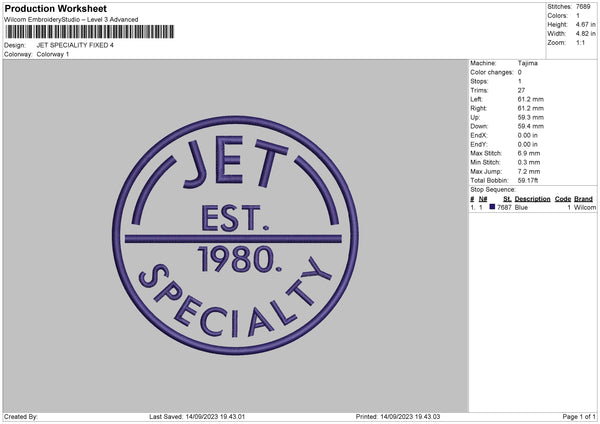The height and width of the screenshot is (424, 600).
Task: Click the 'EndX:' value '0.00 in'
Action: point(527,135)
